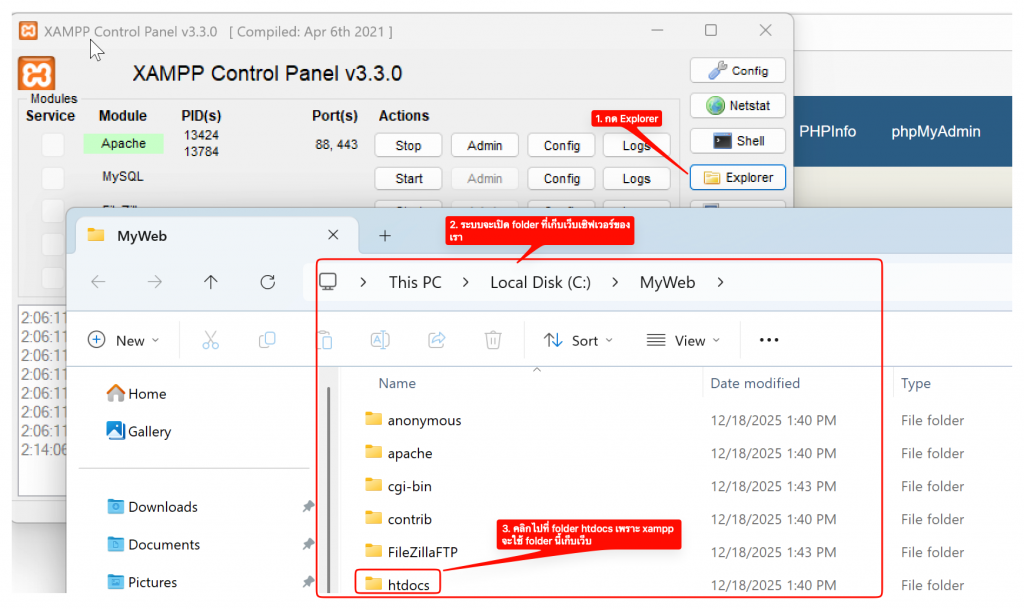Open the htdocs folder
The height and width of the screenshot is (609, 1024).
click(x=408, y=584)
